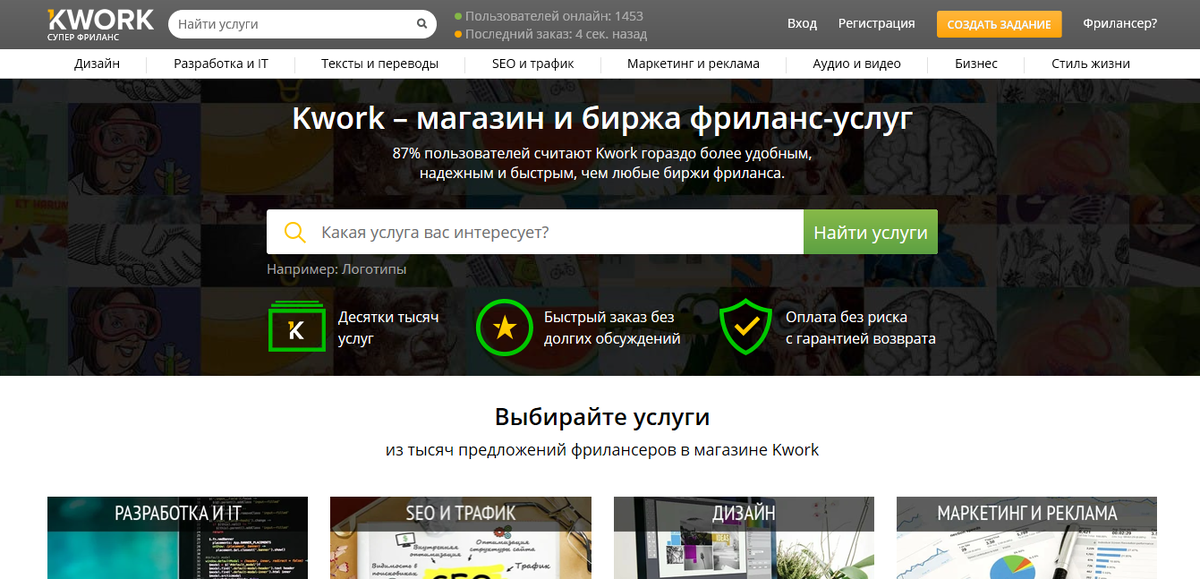
Task: Open the Фрилансер? link
Action: 1120,24
